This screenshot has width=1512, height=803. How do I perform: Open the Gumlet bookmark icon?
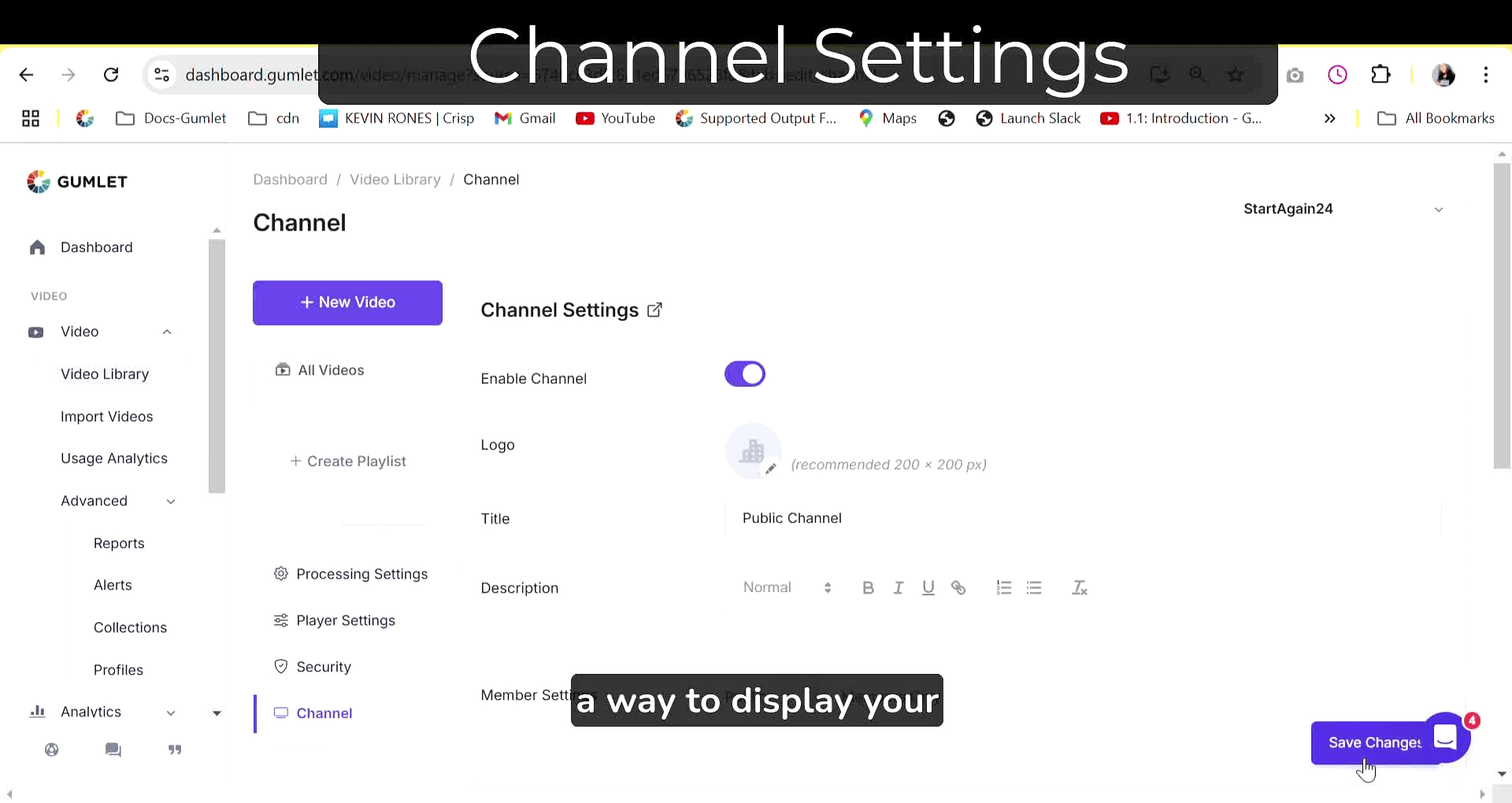point(85,118)
